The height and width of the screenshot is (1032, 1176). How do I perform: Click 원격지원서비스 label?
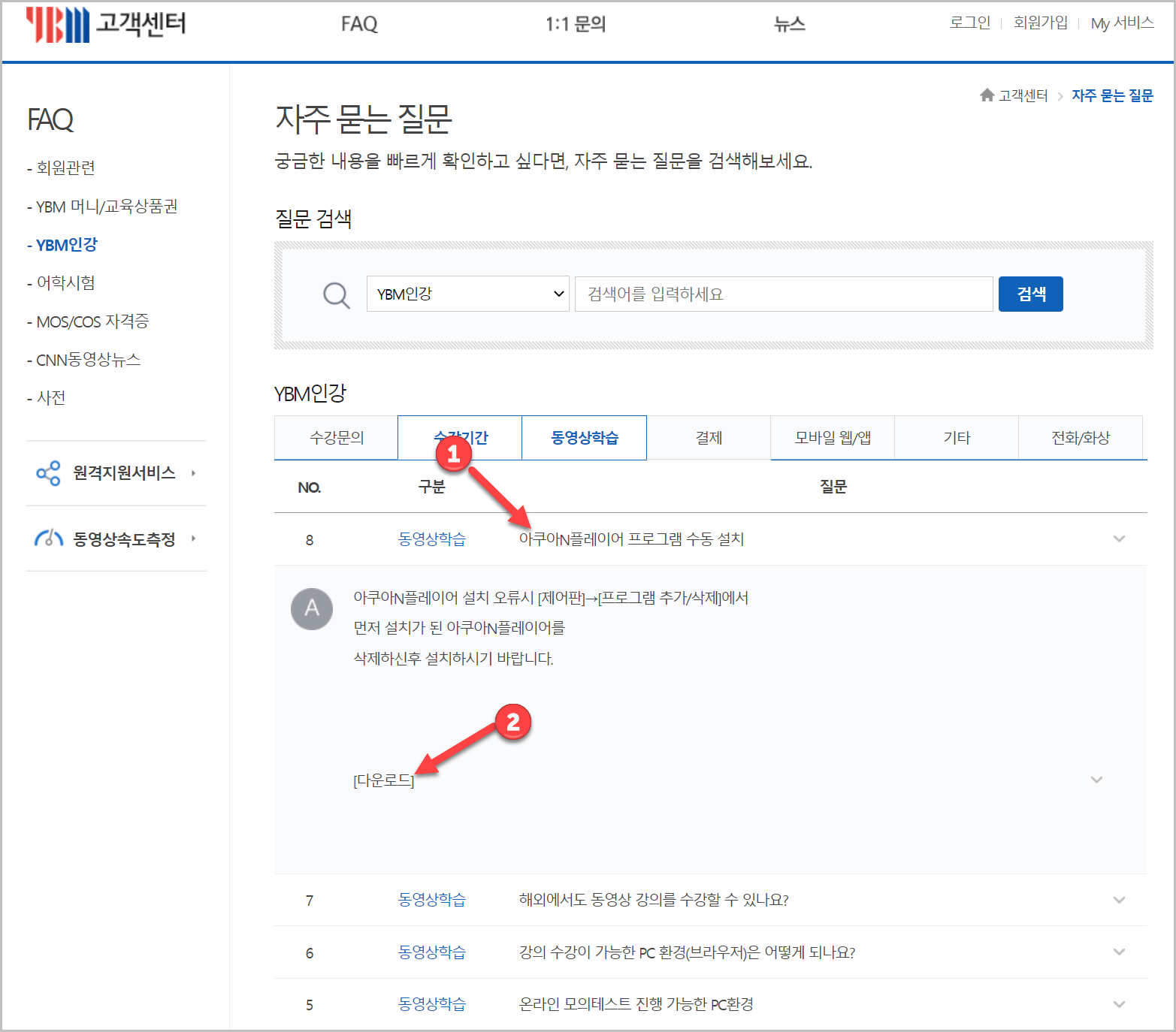[x=124, y=473]
